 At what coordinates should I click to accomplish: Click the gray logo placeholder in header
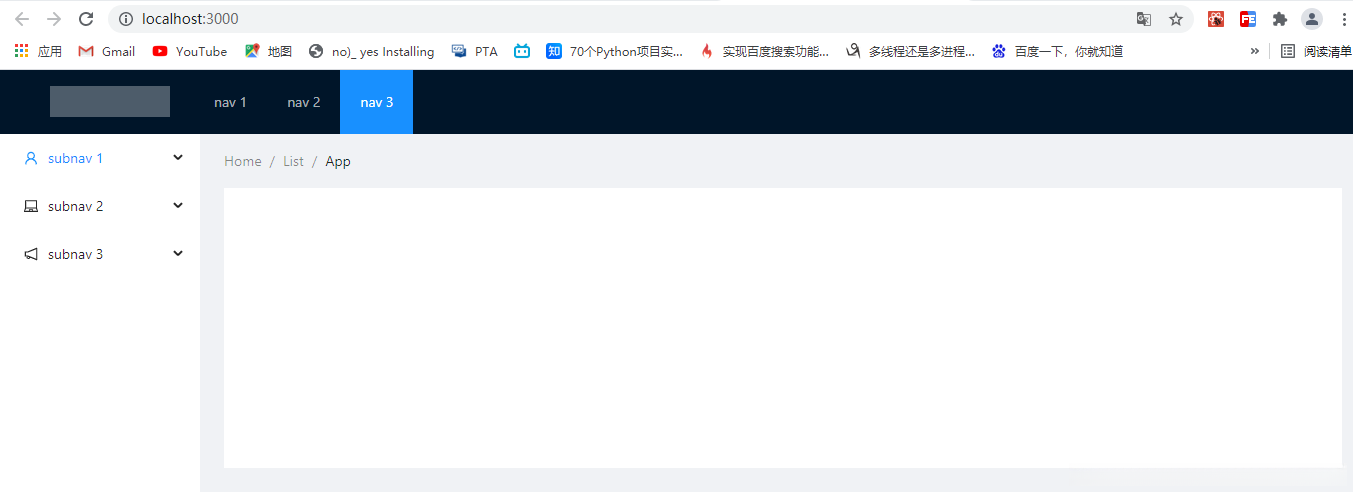coord(110,101)
